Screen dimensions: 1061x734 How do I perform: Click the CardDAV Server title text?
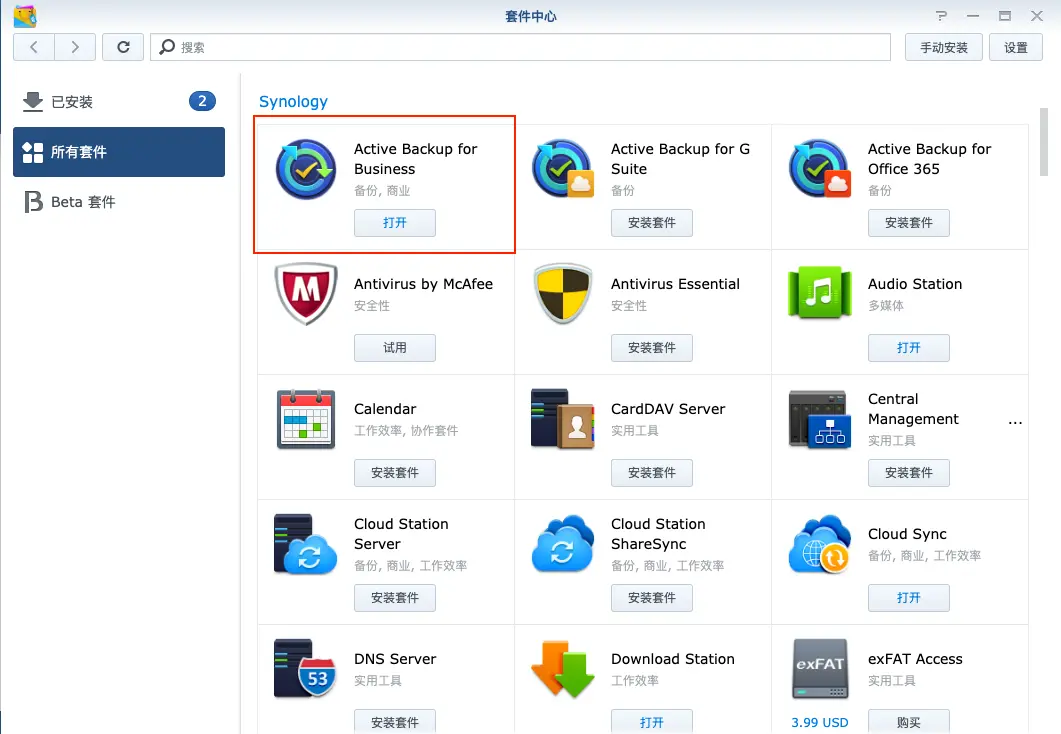pos(668,409)
